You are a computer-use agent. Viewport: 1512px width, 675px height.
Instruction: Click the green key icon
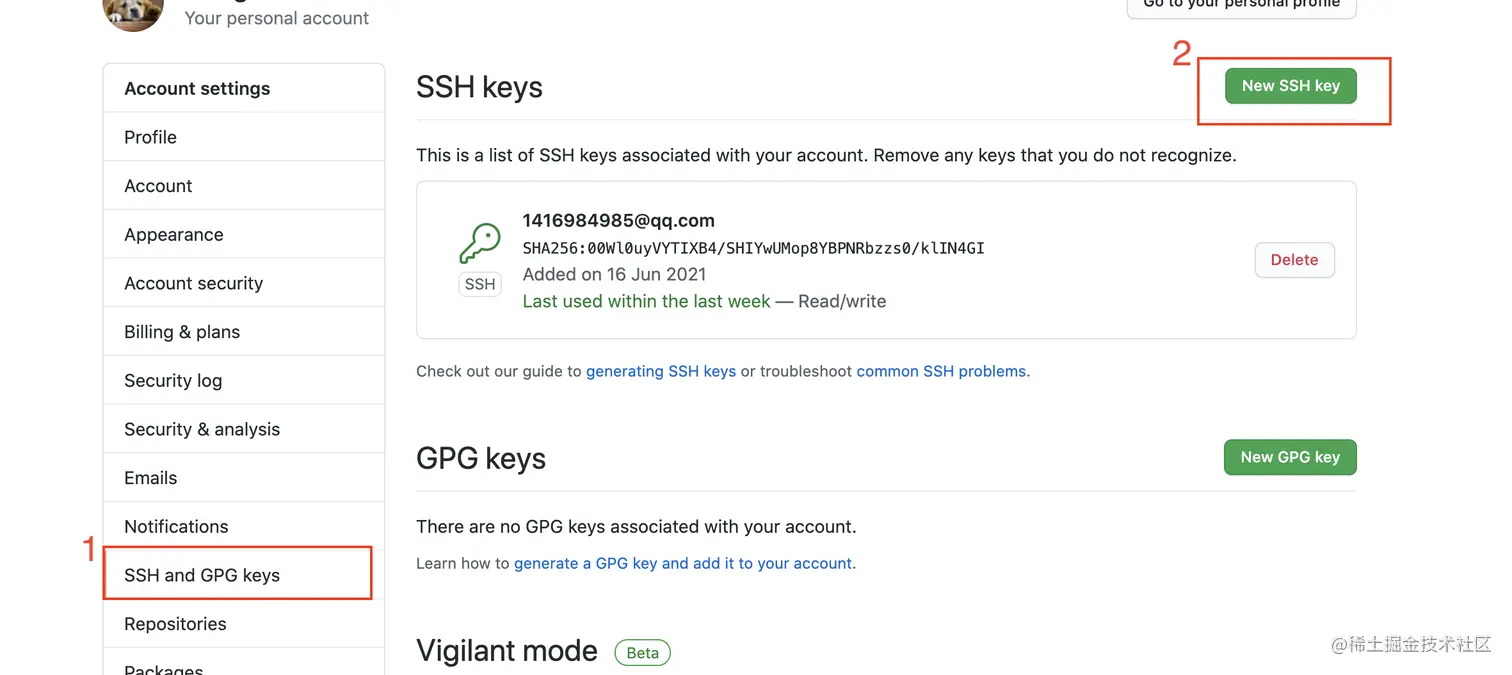pyautogui.click(x=480, y=243)
